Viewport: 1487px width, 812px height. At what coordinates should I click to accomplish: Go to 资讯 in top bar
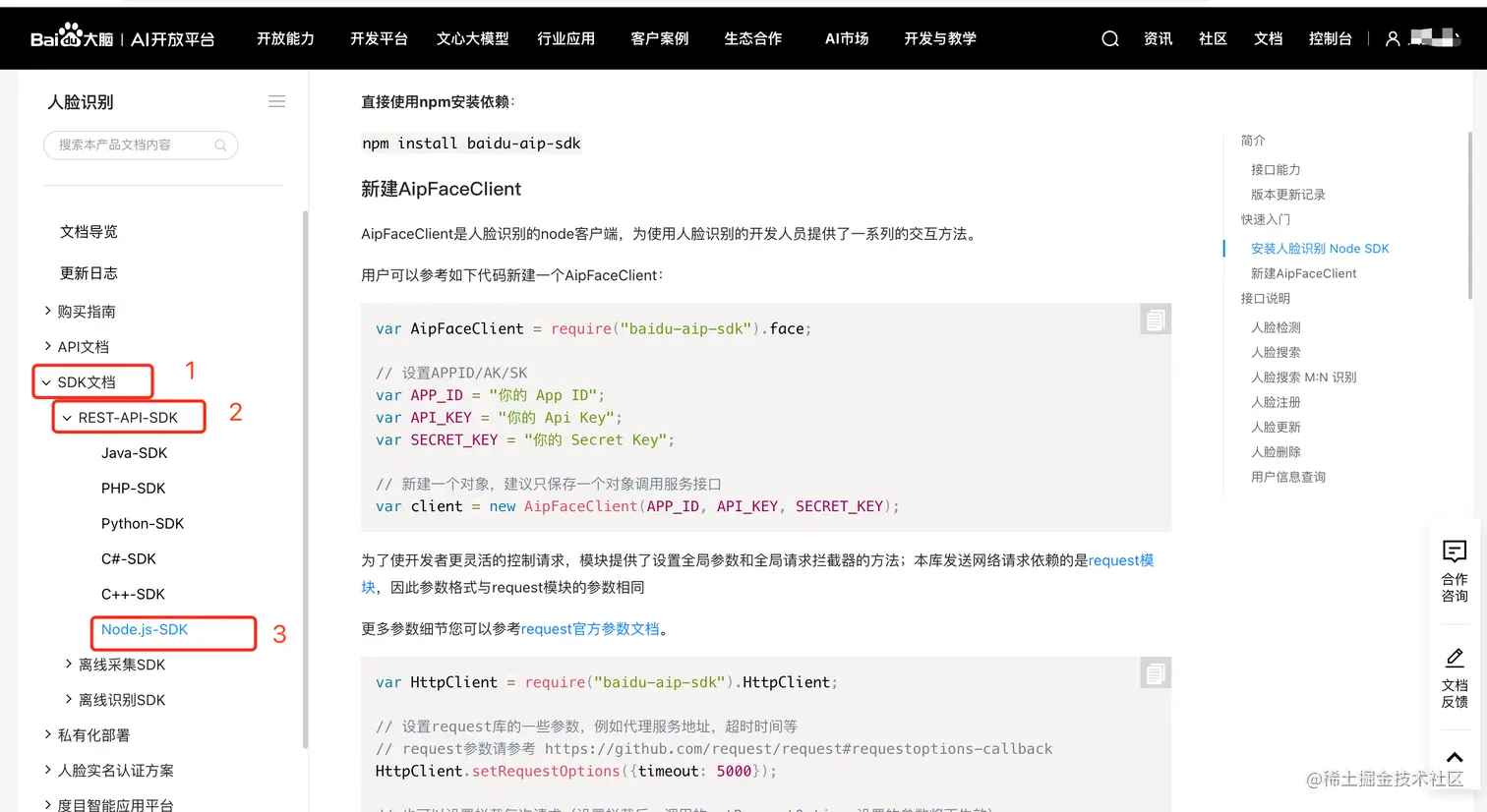(1159, 38)
